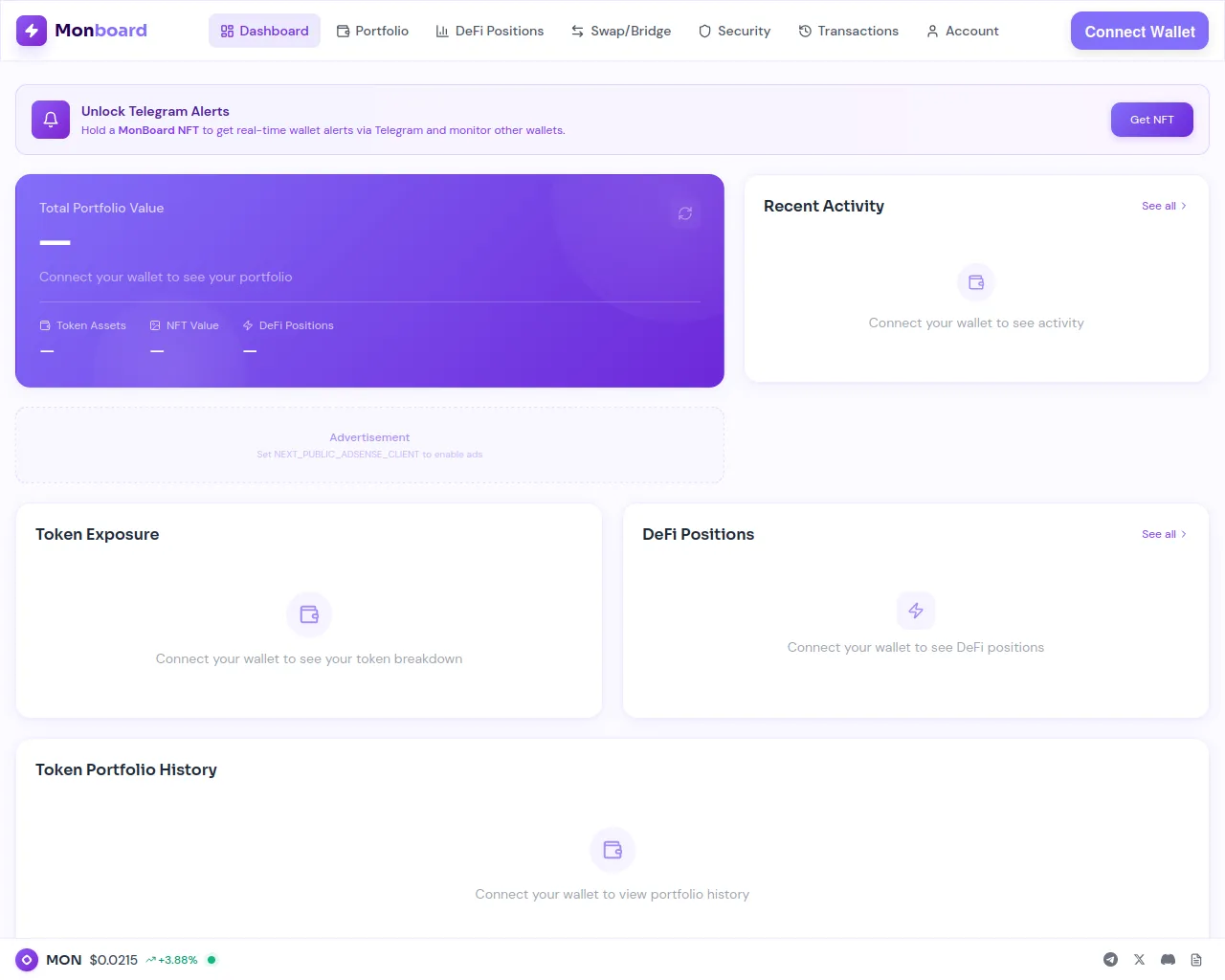Viewport: 1225px width, 980px height.
Task: Click the bell alert icon in banner
Action: pyautogui.click(x=51, y=120)
